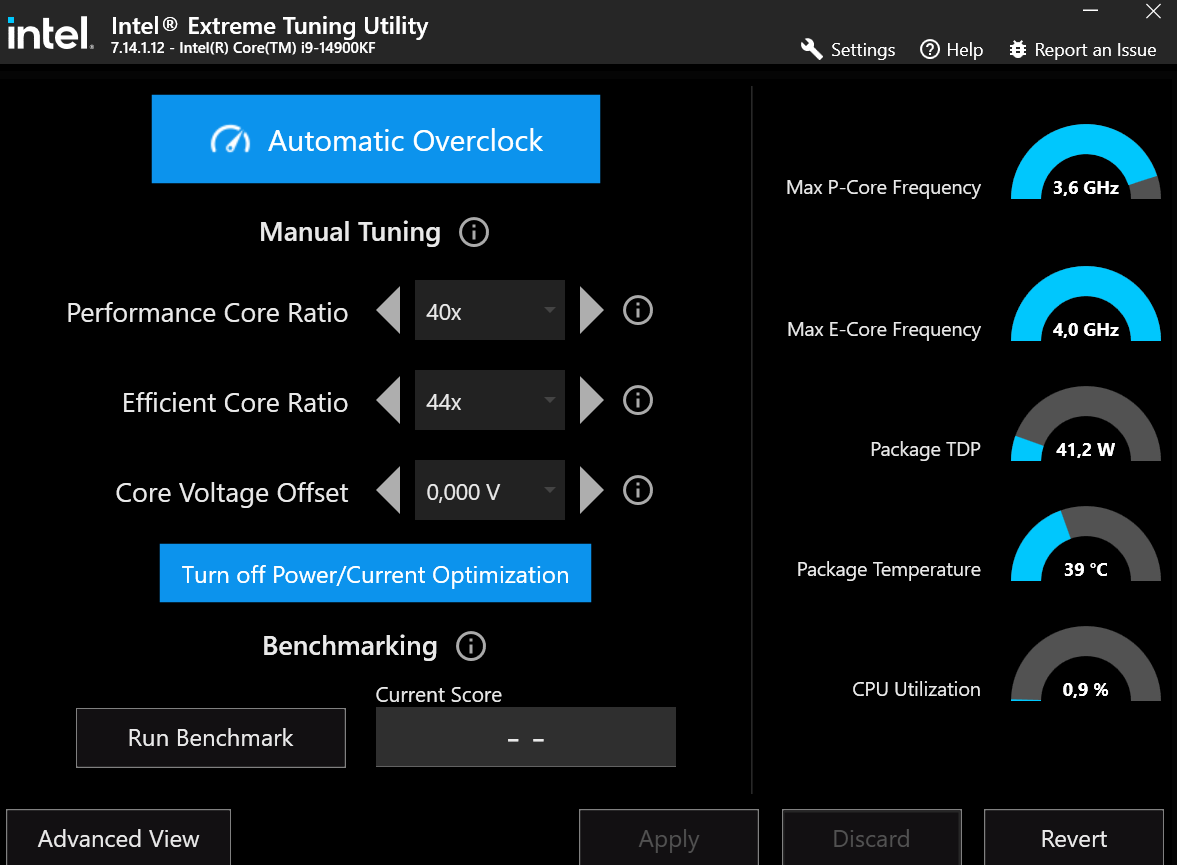1177x865 pixels.
Task: Click the Max E-Core Frequency gauge
Action: point(1086,303)
